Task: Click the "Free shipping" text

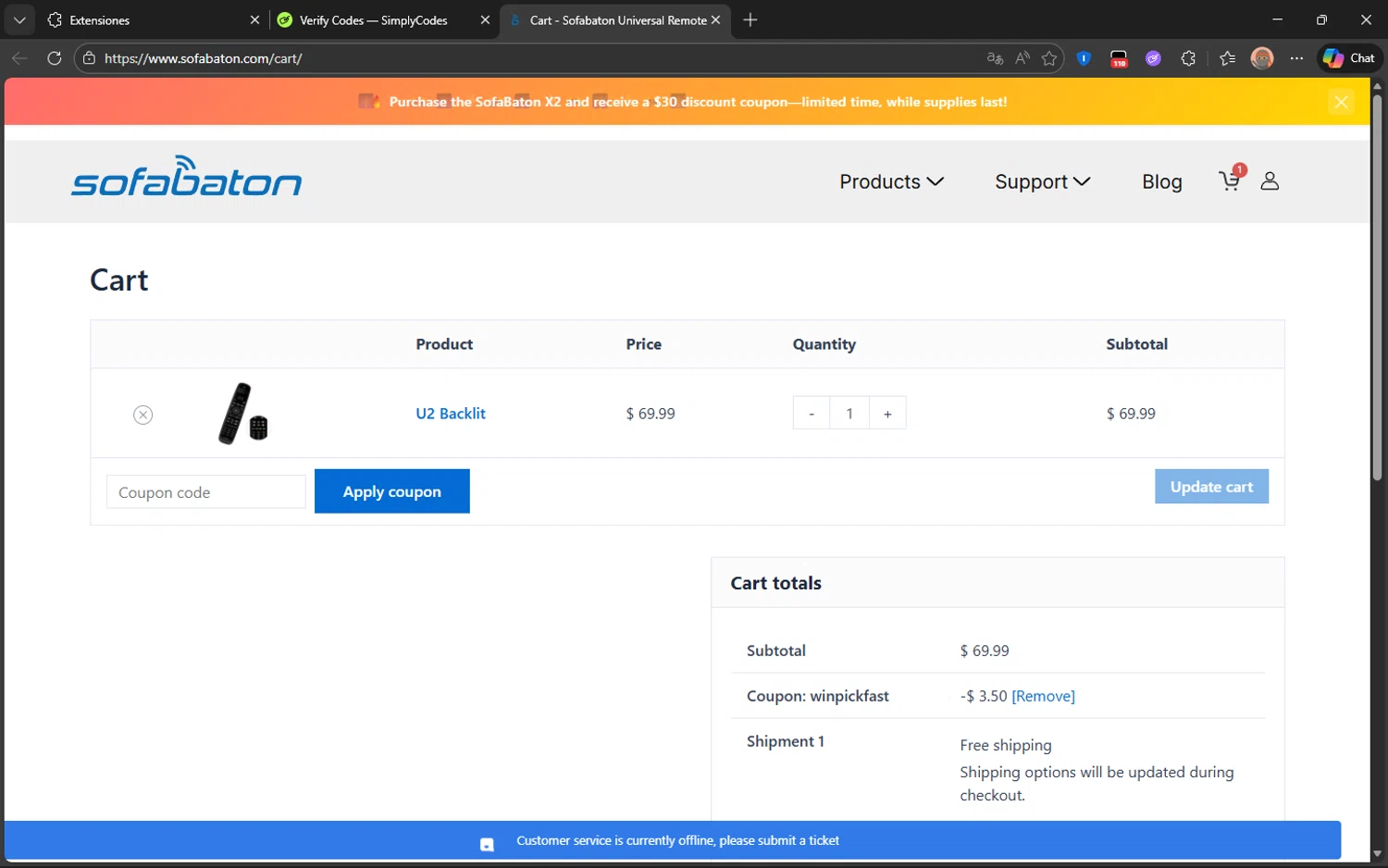Action: tap(1006, 745)
